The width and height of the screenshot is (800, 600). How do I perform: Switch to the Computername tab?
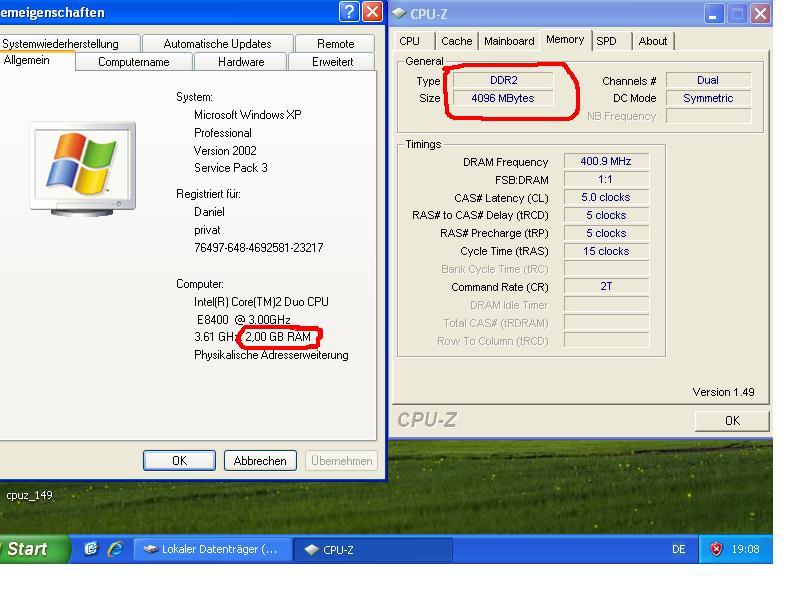(134, 62)
